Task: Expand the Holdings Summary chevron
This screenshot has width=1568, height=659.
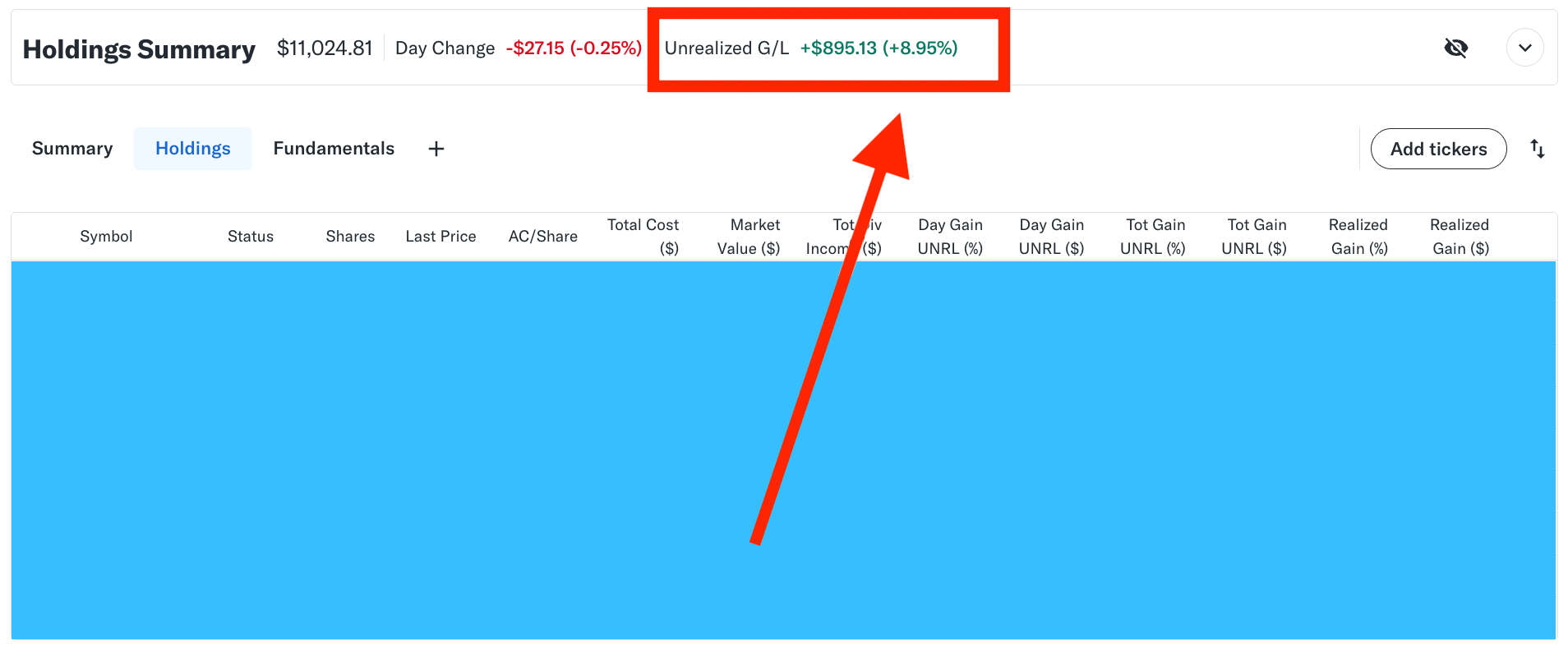Action: 1524,48
